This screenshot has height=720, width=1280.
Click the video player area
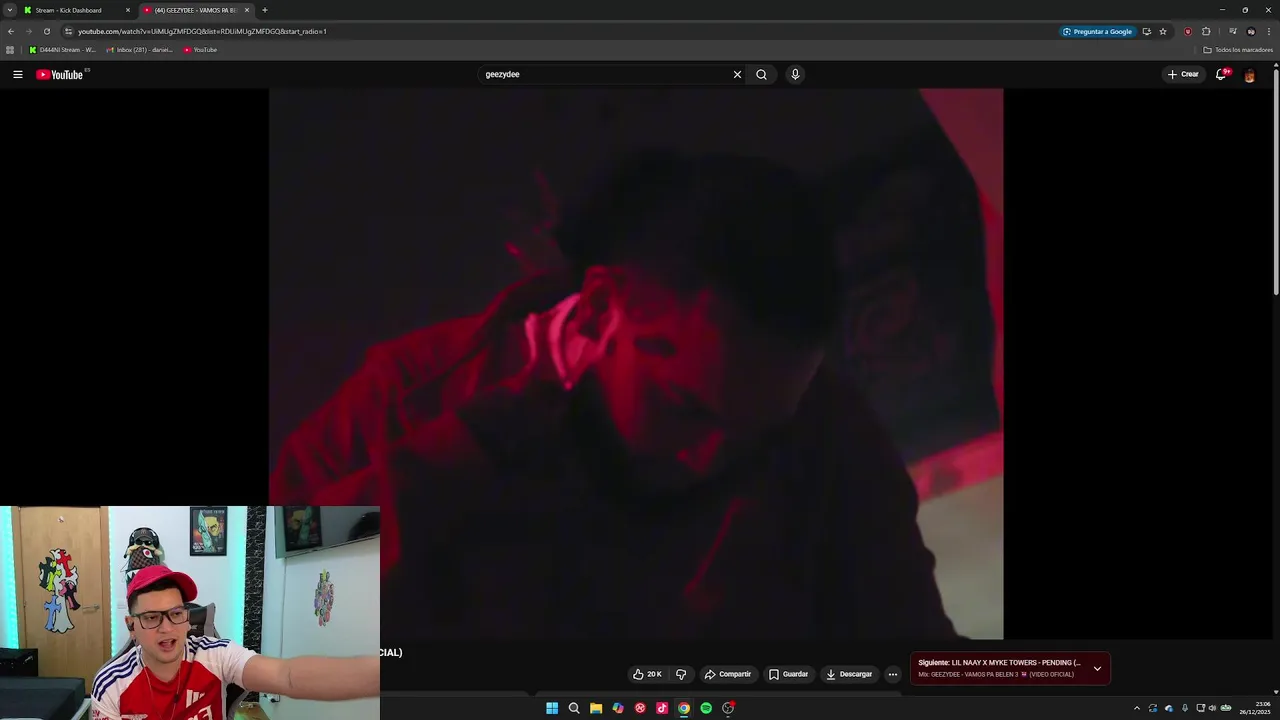coord(636,363)
